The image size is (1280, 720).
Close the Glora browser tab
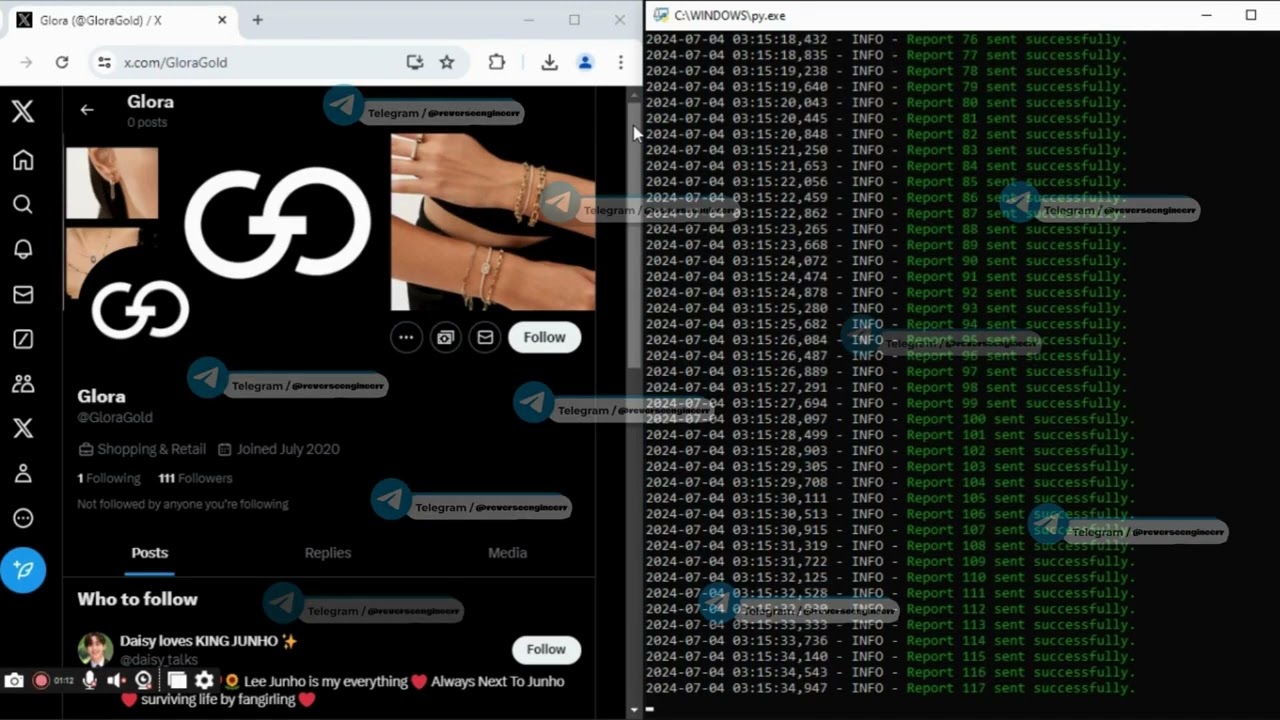coord(222,20)
